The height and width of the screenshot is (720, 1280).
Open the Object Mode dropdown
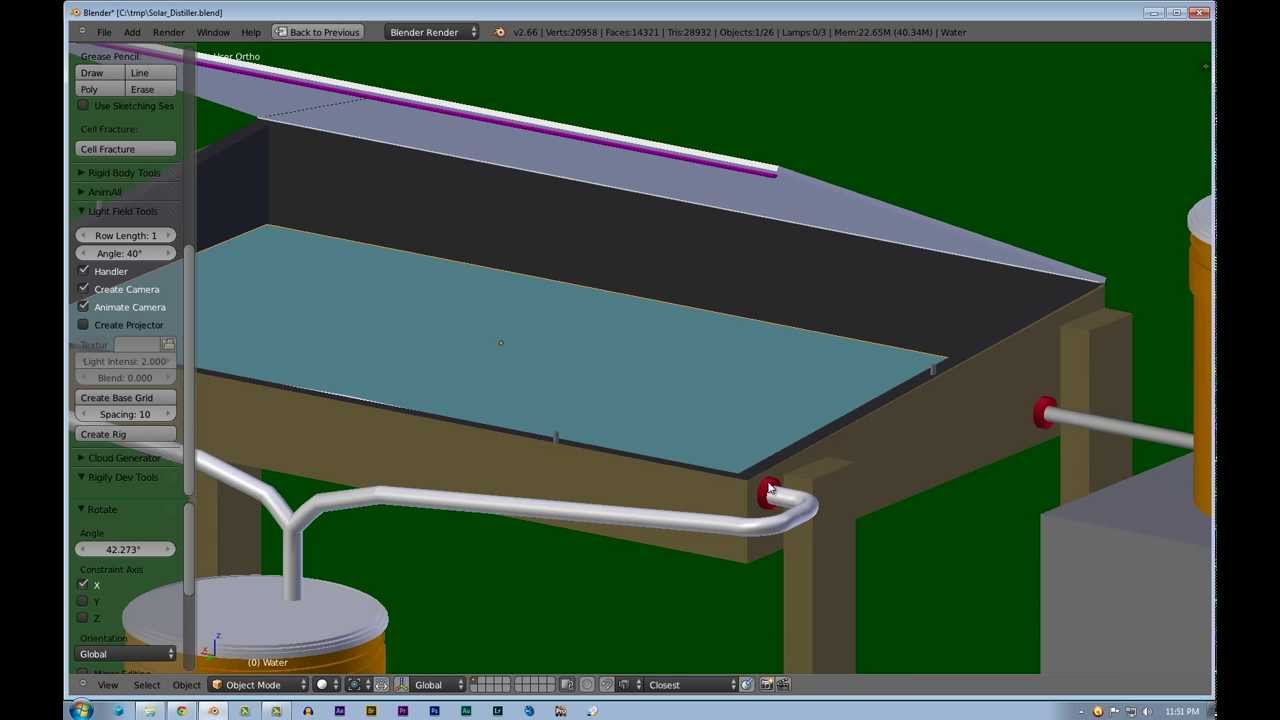click(258, 685)
